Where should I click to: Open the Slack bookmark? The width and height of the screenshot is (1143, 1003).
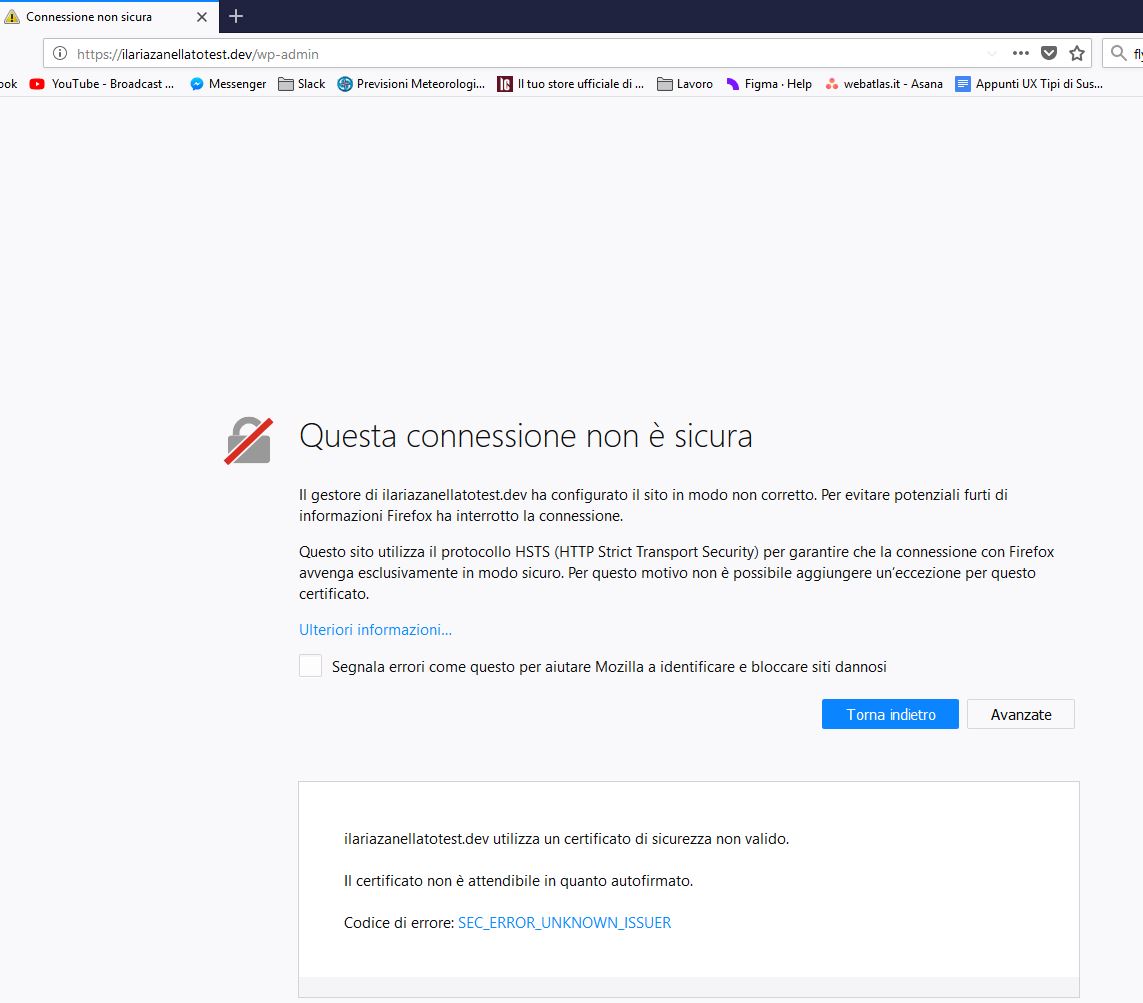301,84
